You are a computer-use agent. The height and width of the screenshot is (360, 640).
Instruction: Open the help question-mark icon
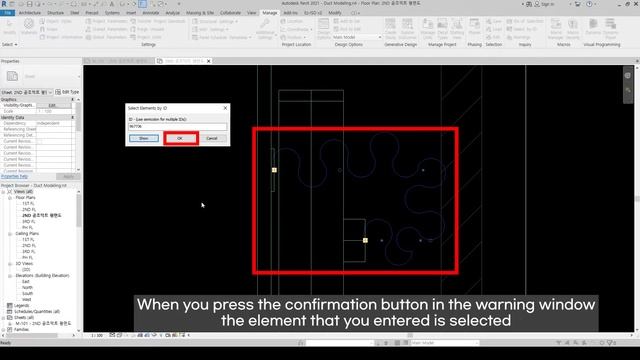click(589, 4)
